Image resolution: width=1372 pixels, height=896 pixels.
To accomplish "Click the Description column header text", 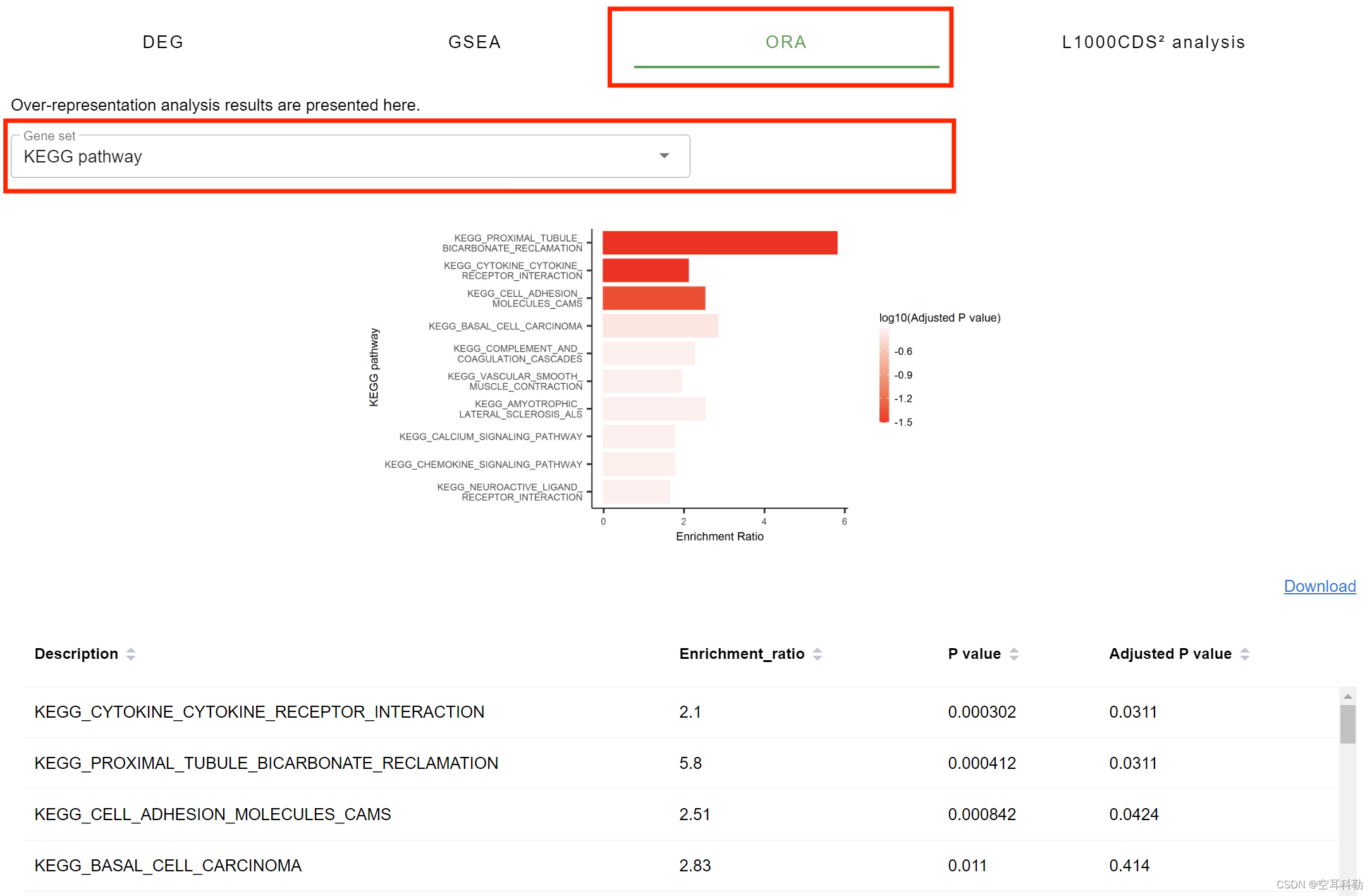I will click(76, 654).
